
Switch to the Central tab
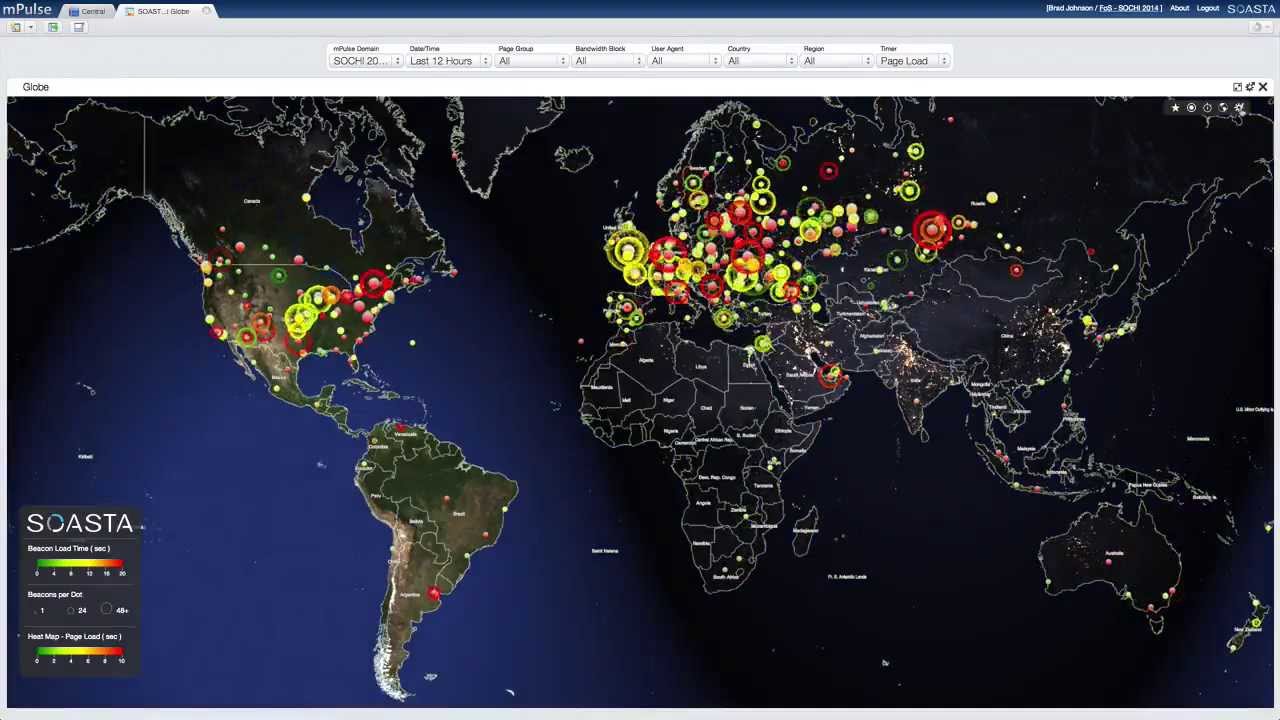(87, 11)
